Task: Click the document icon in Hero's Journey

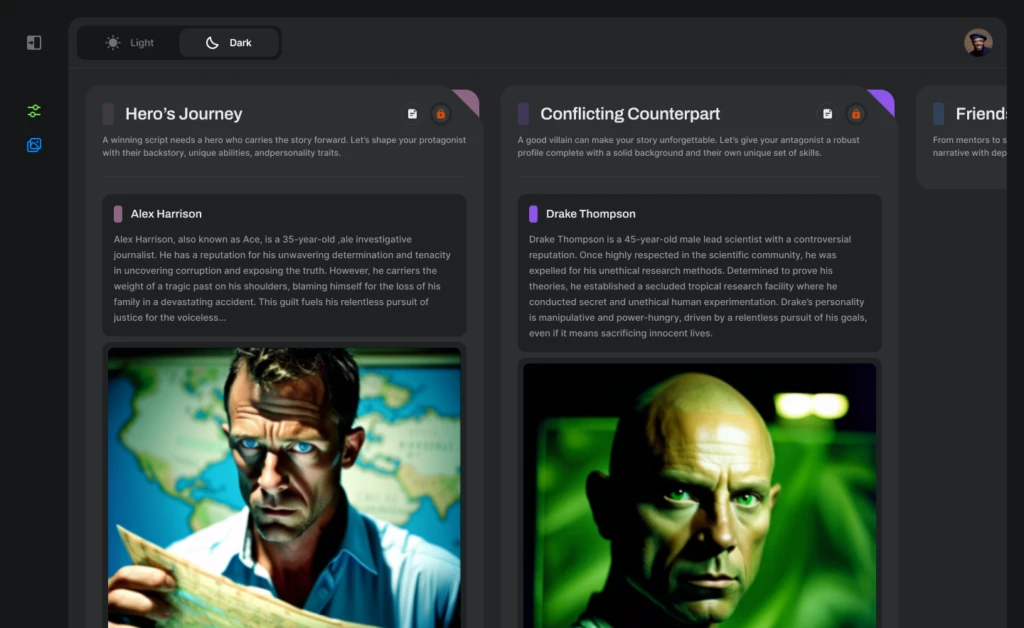Action: point(412,114)
